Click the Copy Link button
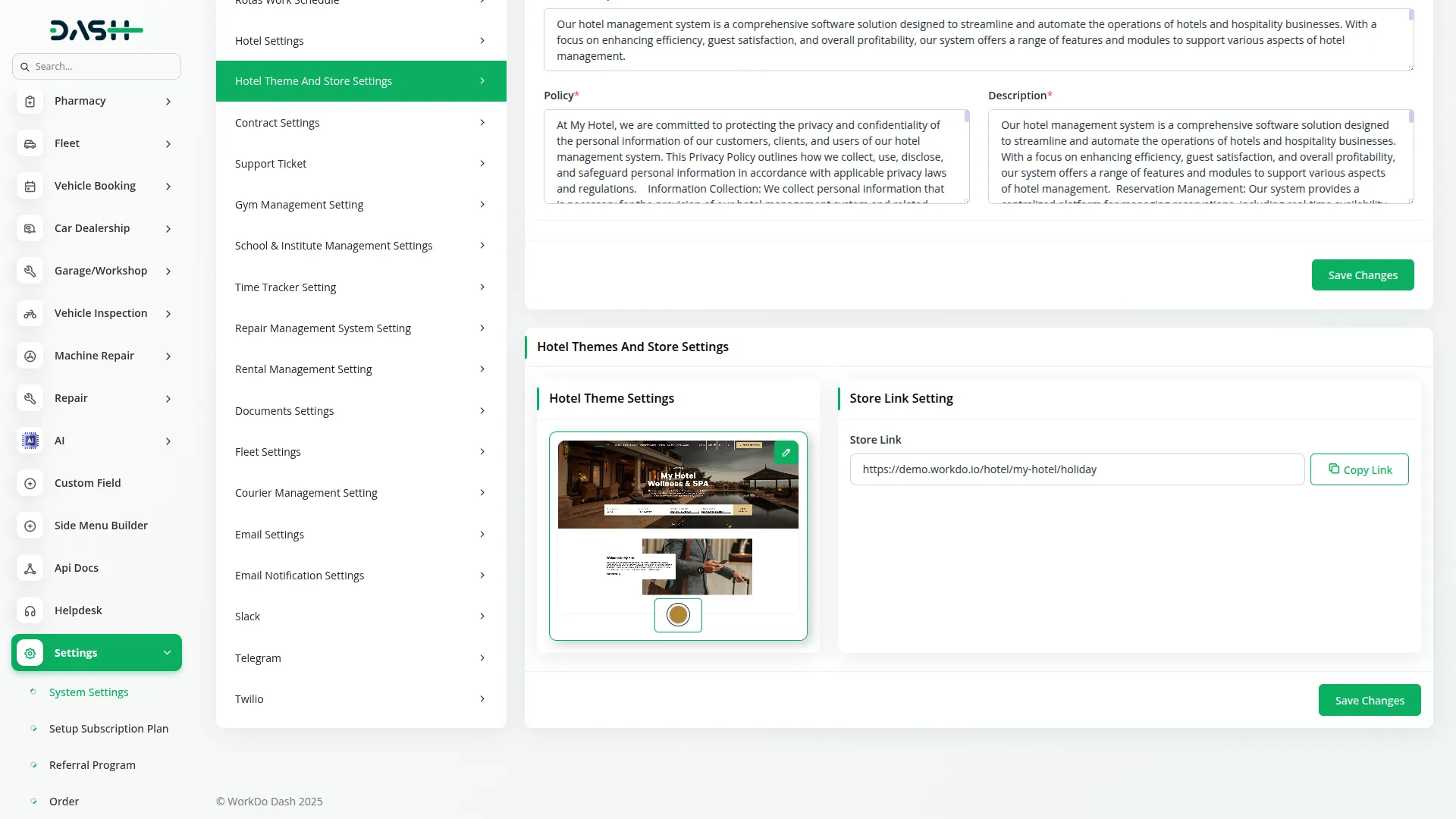1456x819 pixels. (x=1359, y=469)
